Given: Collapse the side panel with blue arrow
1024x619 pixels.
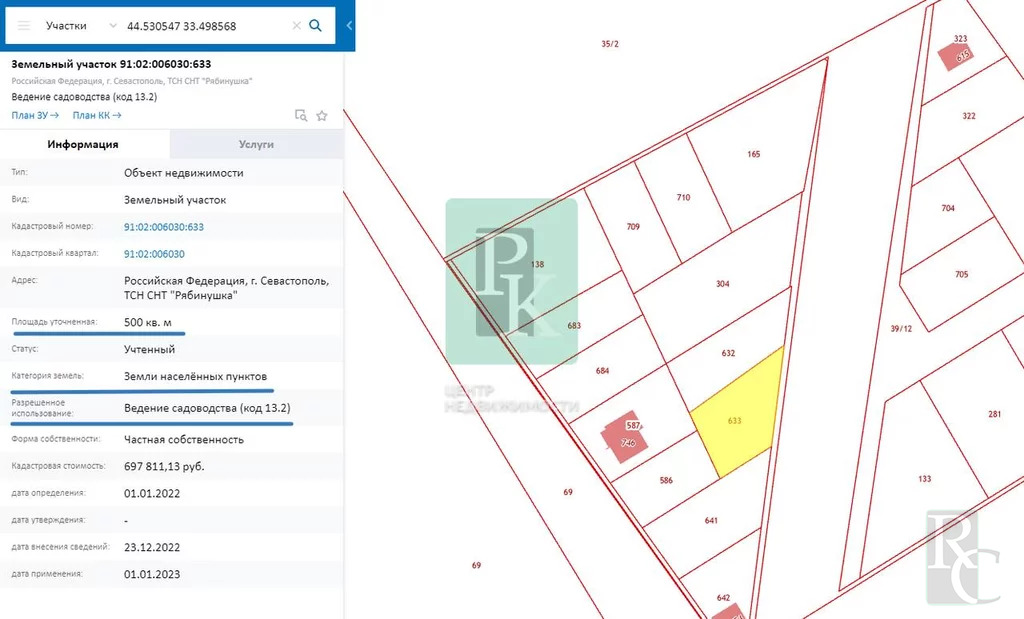Looking at the screenshot, I should [349, 26].
